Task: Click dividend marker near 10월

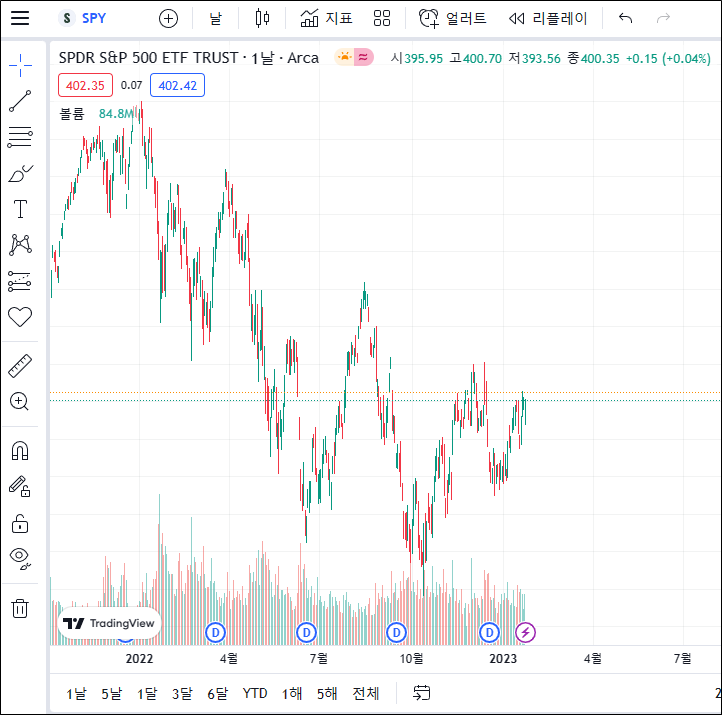Action: (396, 633)
